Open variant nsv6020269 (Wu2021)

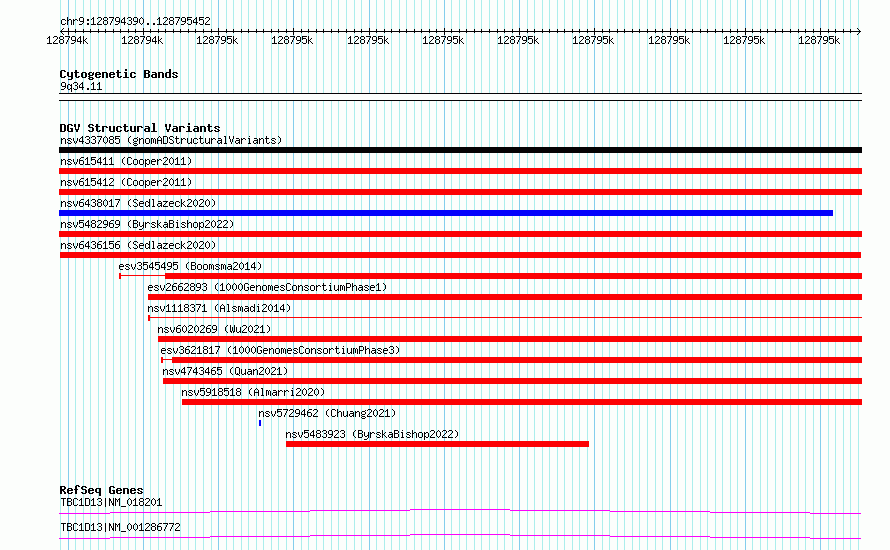click(214, 329)
